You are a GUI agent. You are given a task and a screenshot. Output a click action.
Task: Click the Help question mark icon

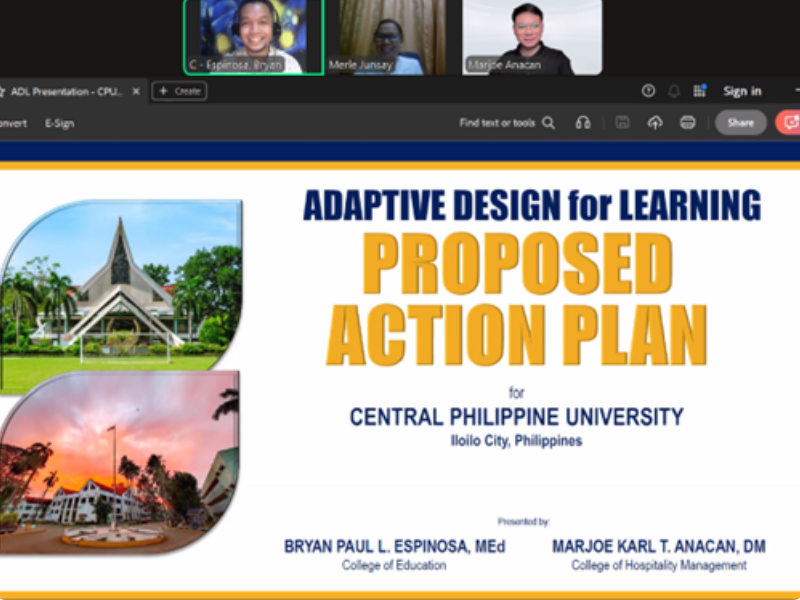pos(648,91)
